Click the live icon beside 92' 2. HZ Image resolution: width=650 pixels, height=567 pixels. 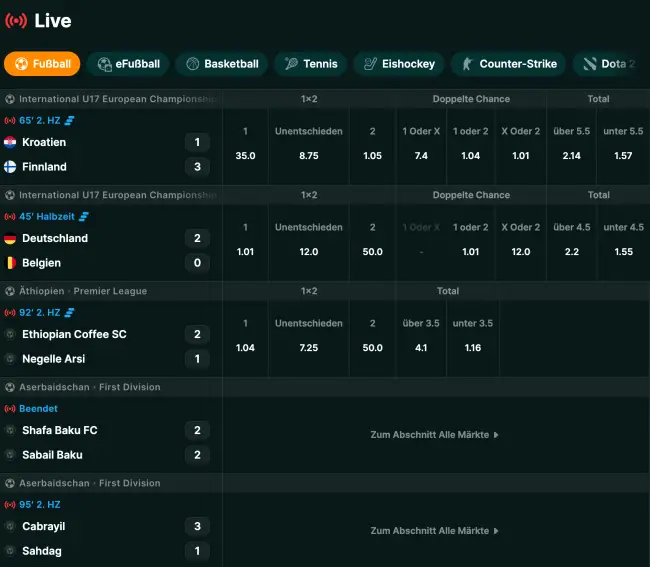[x=10, y=313]
